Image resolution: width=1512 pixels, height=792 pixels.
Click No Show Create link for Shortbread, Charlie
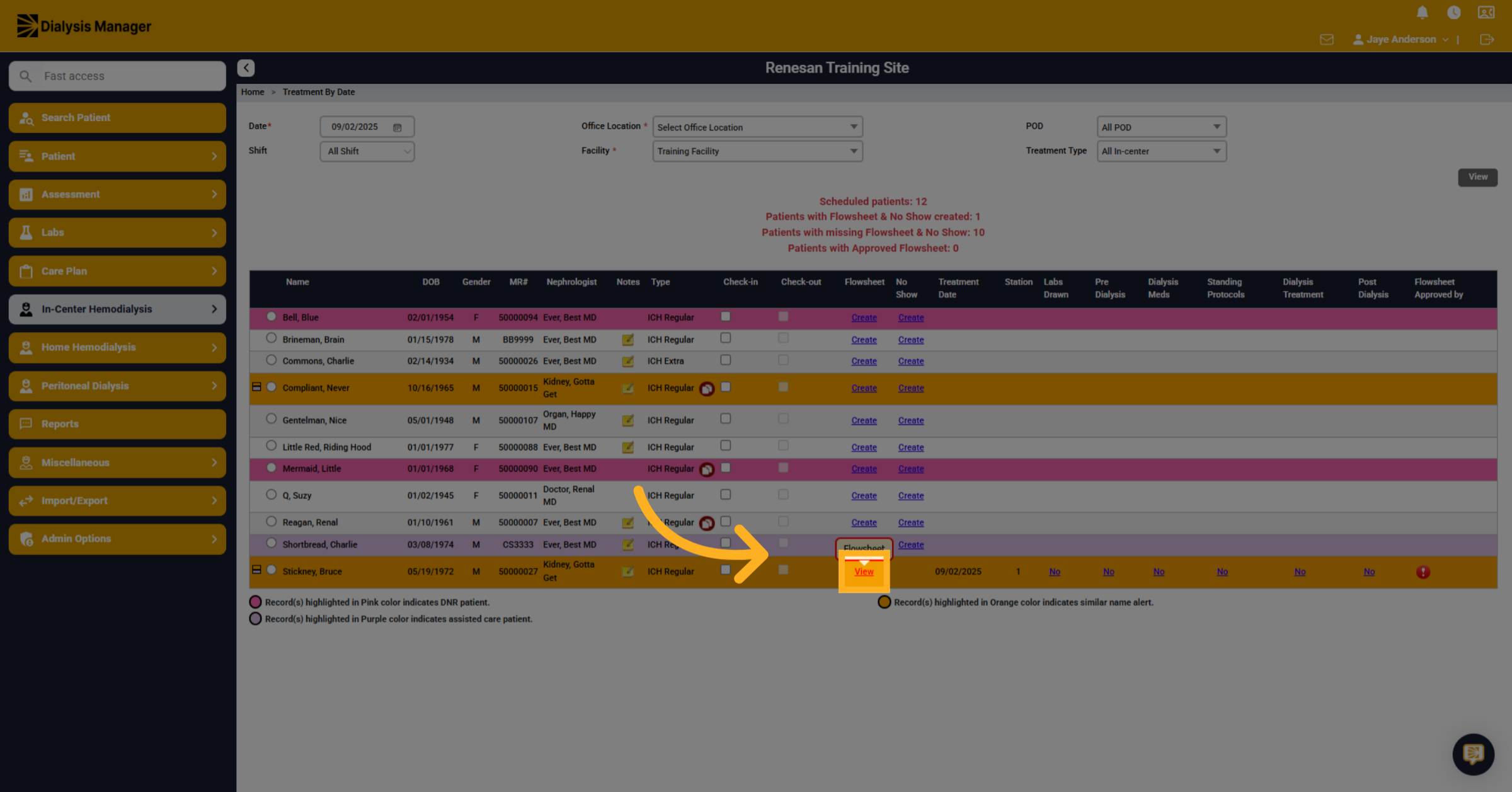pos(911,545)
